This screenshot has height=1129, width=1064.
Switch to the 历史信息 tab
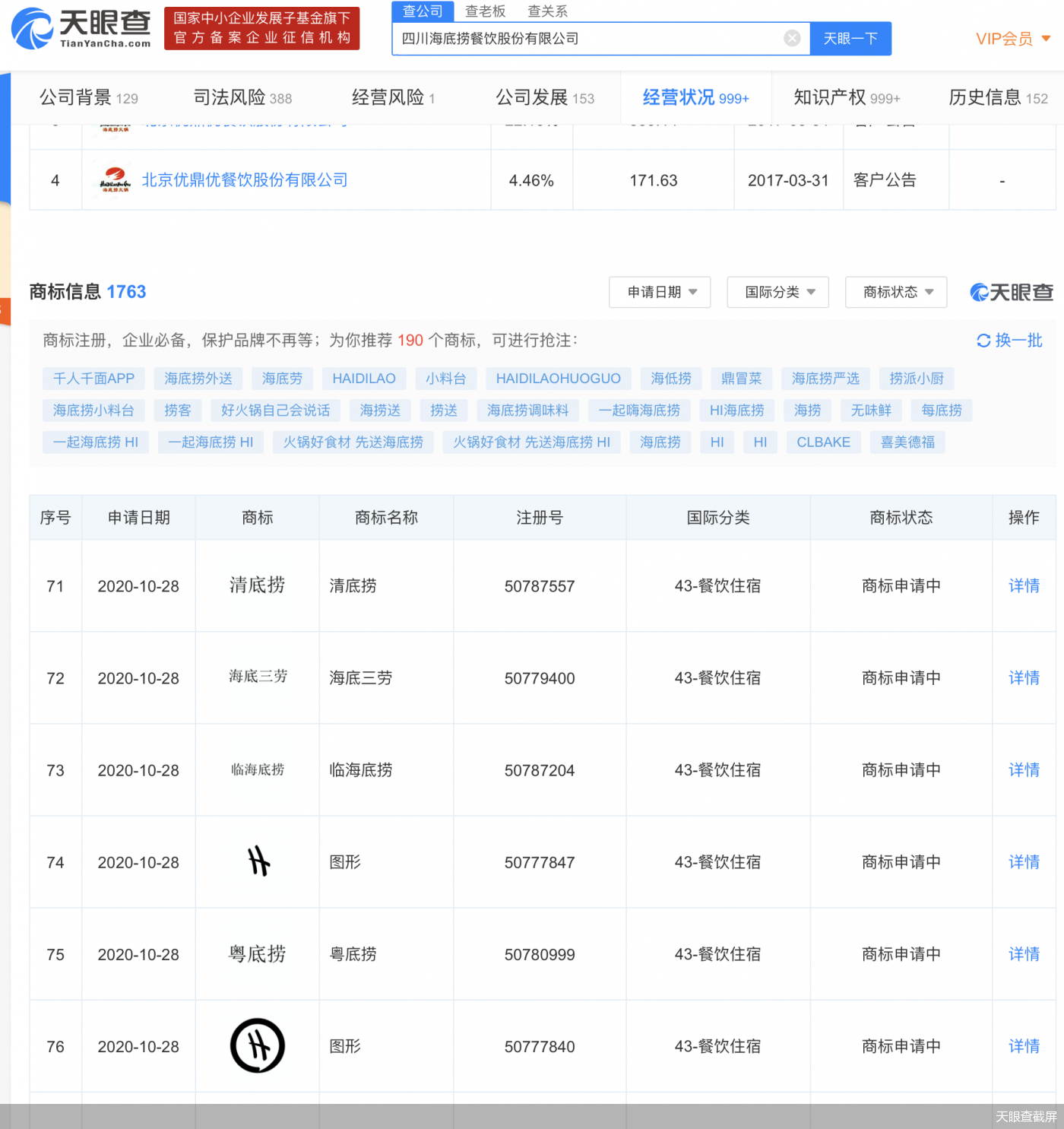click(986, 97)
